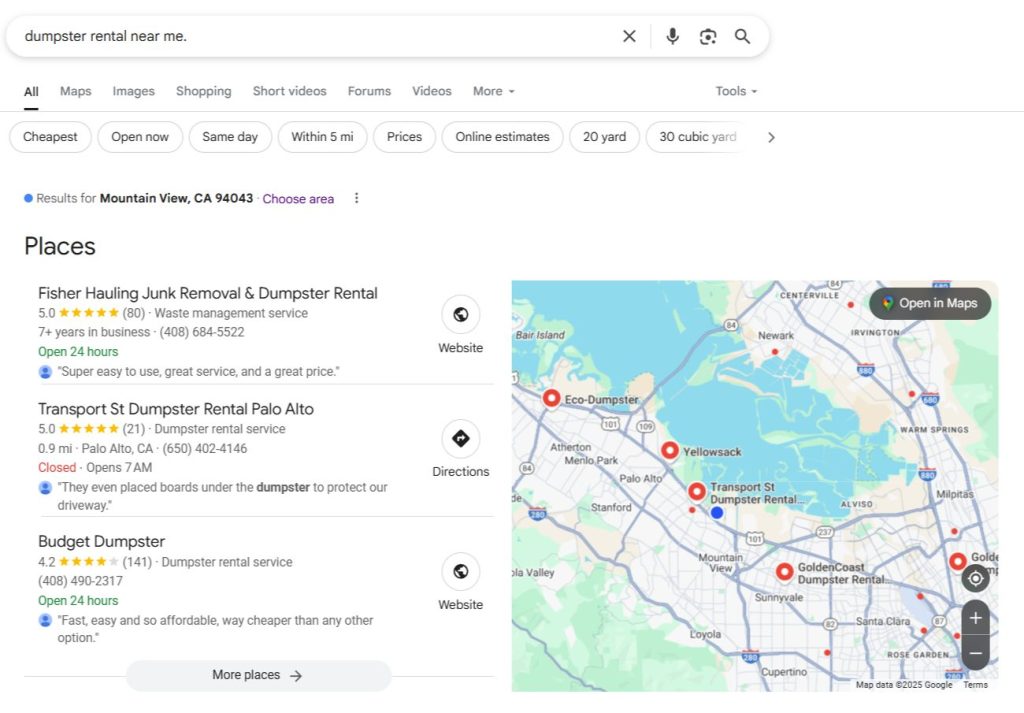1024x713 pixels.
Task: Open Google Lens image search
Action: pyautogui.click(x=708, y=35)
